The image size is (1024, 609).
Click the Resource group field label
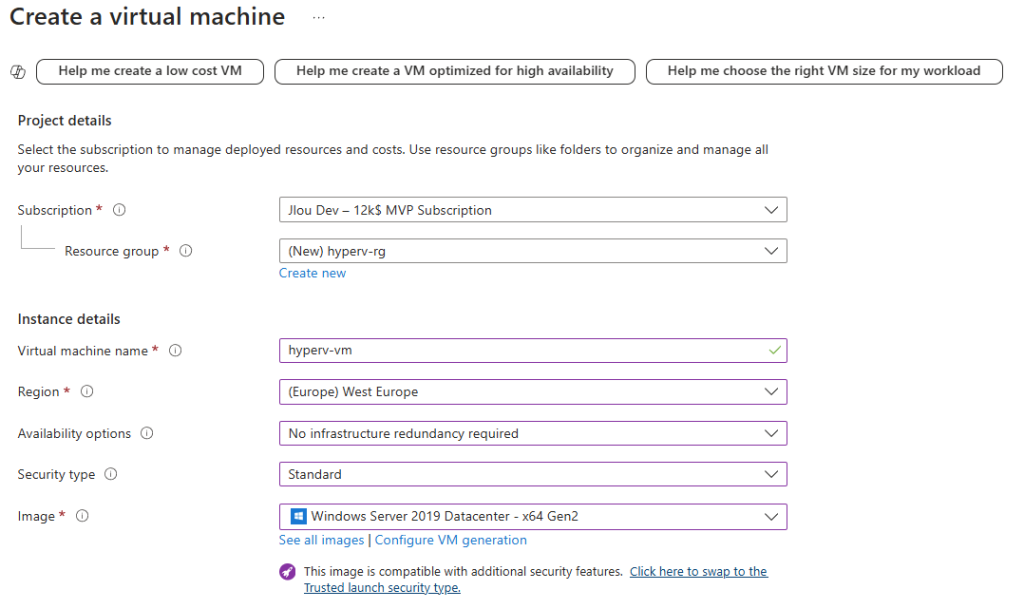(112, 251)
